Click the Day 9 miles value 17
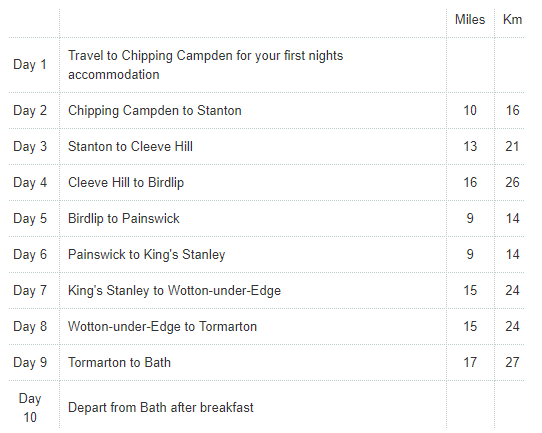This screenshot has height=433, width=542. coord(470,362)
